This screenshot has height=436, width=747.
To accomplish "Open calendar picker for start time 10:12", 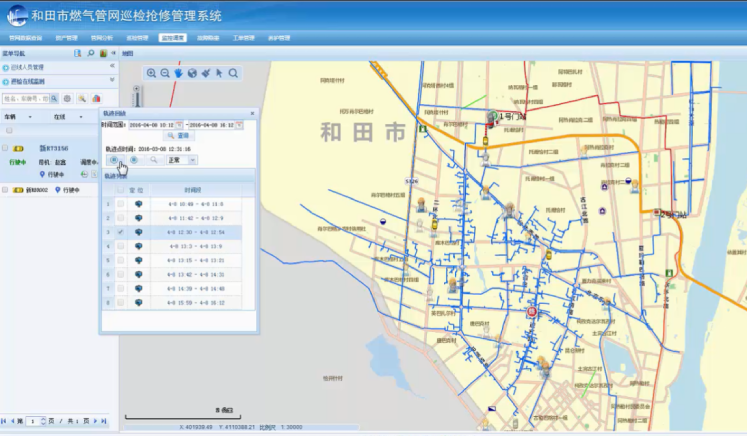I will [179, 125].
